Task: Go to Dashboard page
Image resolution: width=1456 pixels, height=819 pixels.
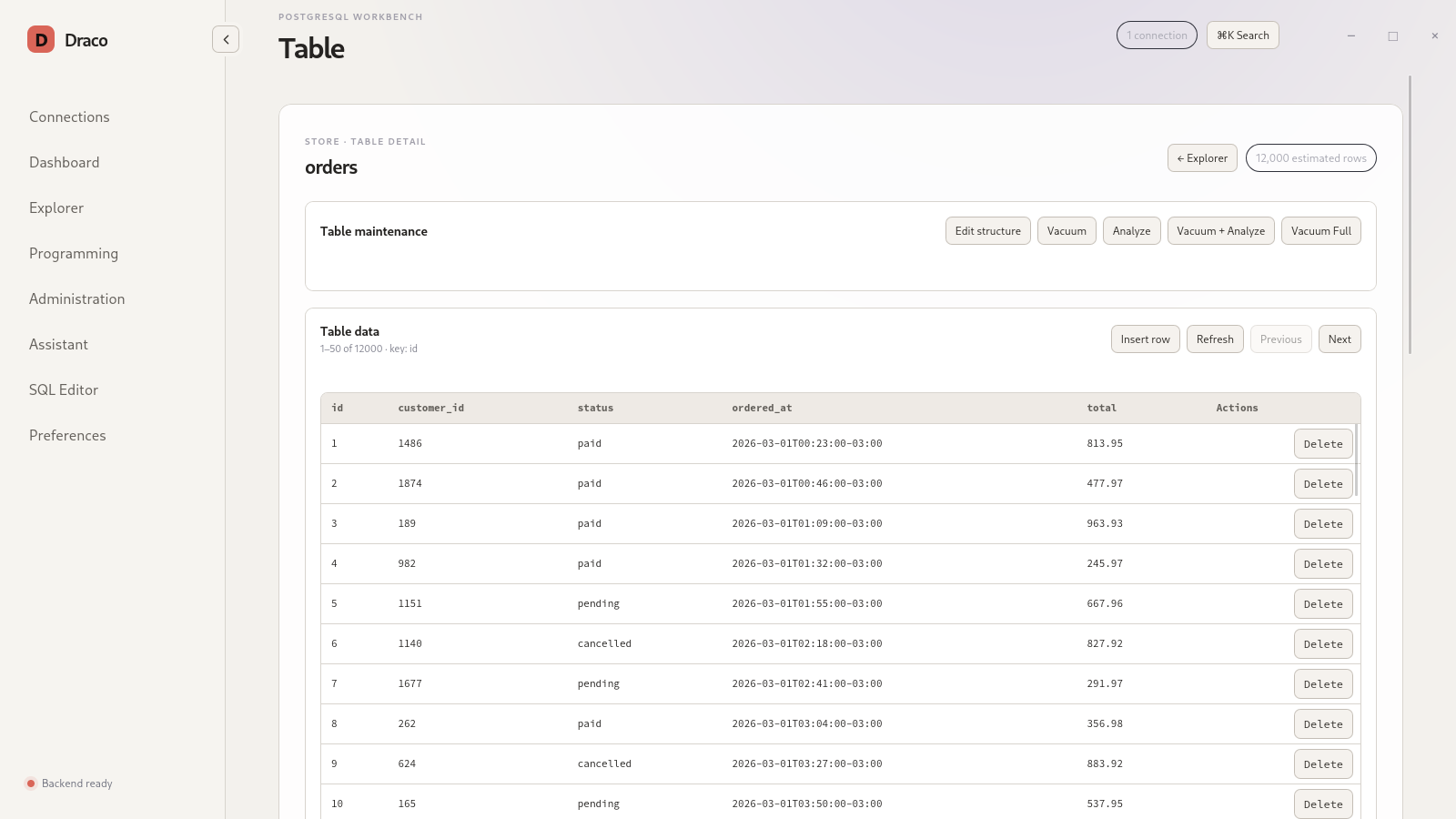Action: coord(65,162)
